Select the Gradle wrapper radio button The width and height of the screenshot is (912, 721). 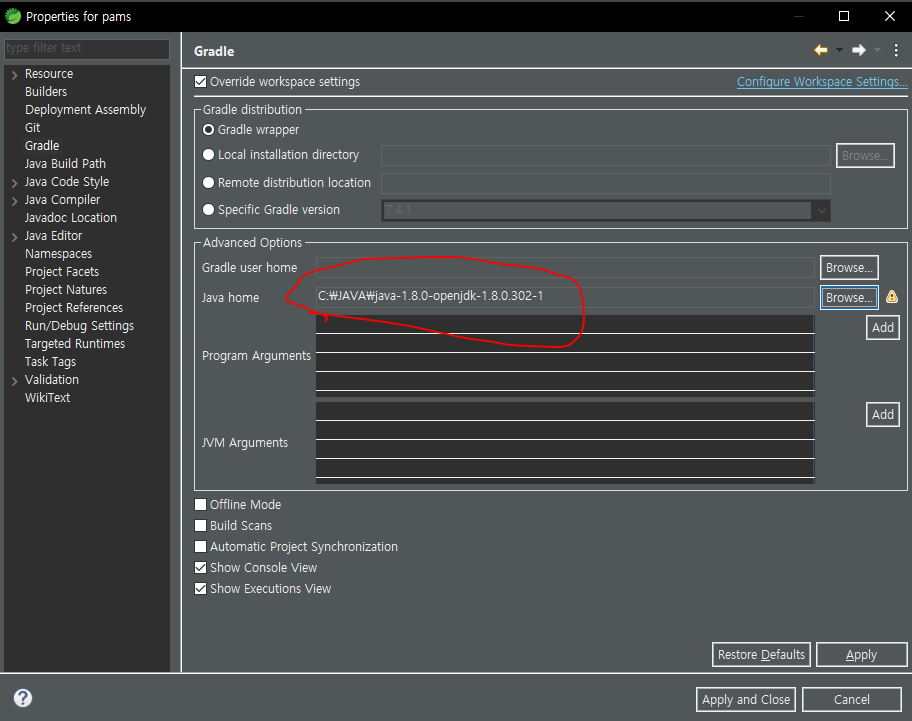click(x=208, y=130)
